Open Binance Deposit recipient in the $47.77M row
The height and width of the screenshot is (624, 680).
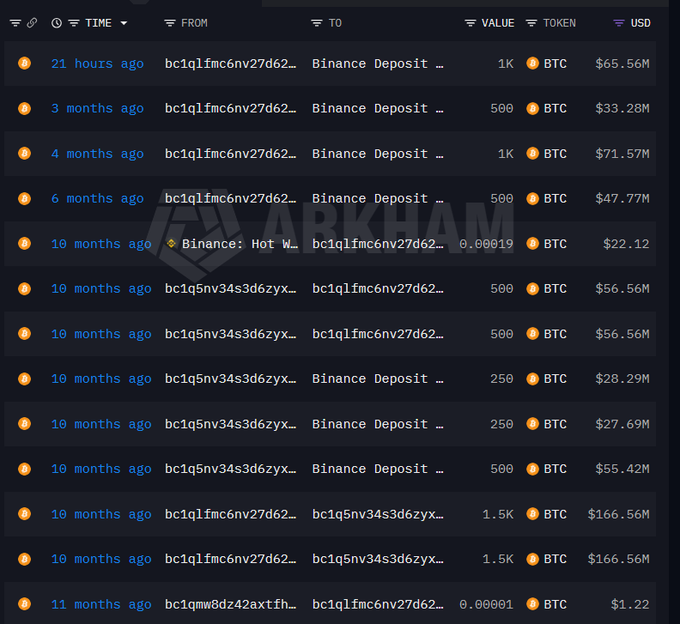pyautogui.click(x=378, y=199)
